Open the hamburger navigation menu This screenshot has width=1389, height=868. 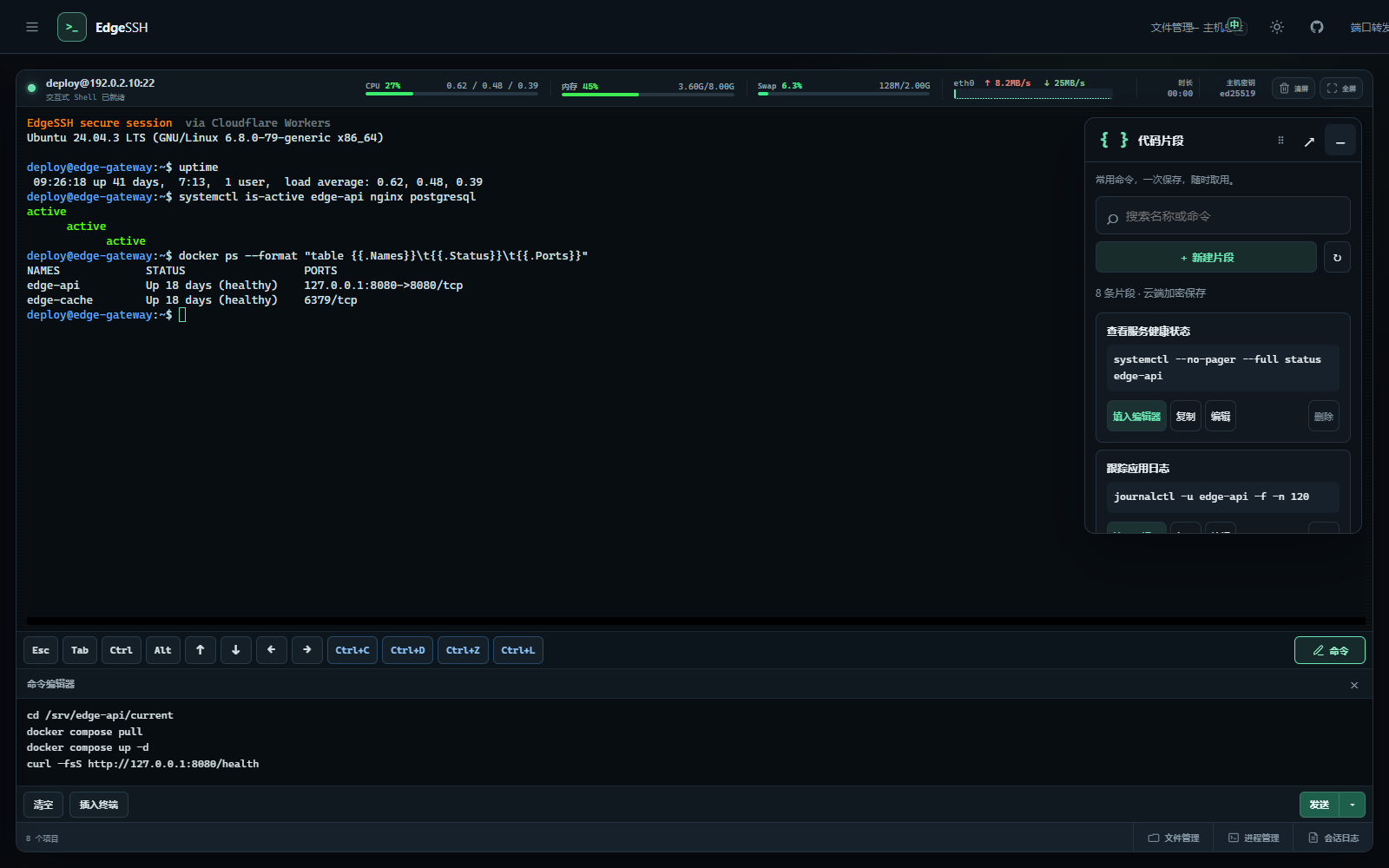tap(32, 27)
